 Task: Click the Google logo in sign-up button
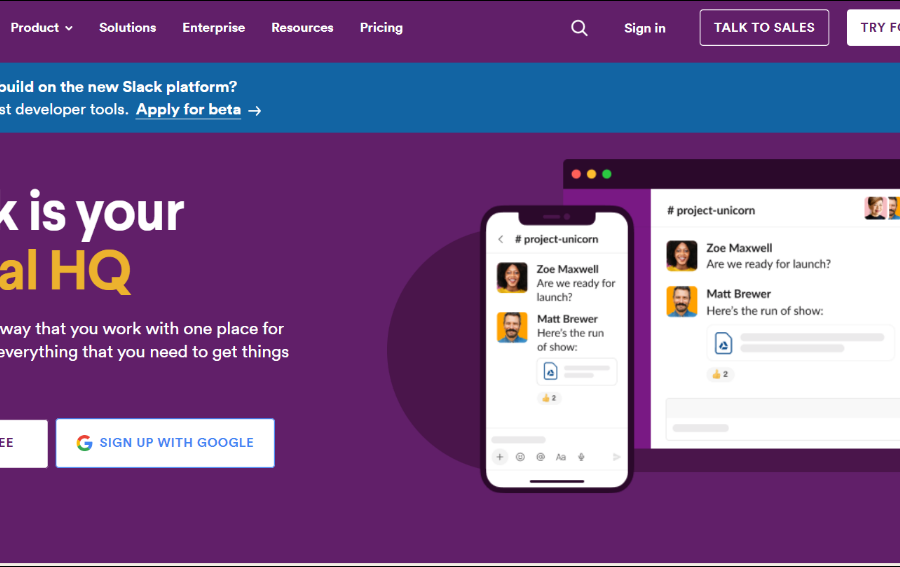84,443
